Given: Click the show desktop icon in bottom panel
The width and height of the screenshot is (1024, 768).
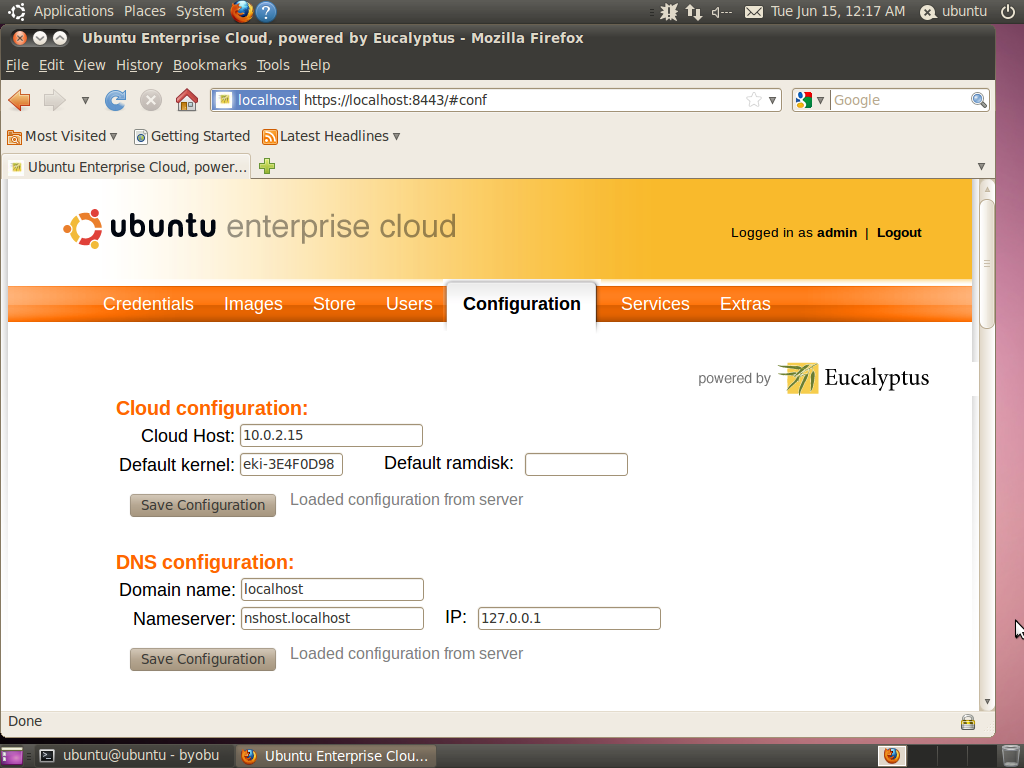Looking at the screenshot, I should (x=11, y=756).
